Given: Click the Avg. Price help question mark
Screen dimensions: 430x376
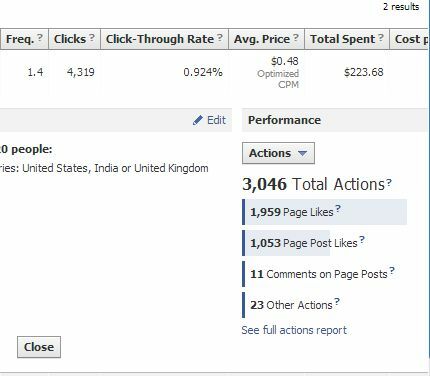Looking at the screenshot, I should pos(296,37).
